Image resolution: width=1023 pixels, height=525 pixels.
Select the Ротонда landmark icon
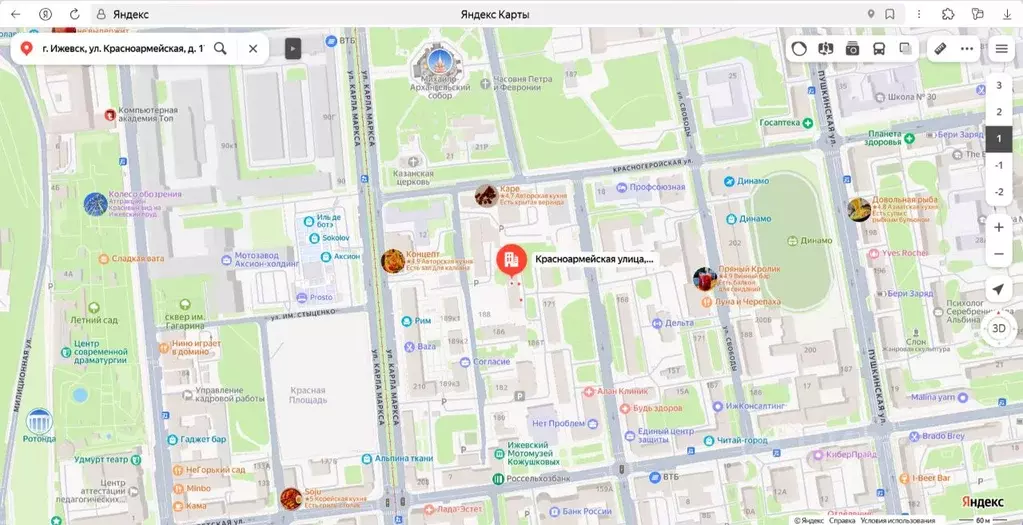coord(39,421)
